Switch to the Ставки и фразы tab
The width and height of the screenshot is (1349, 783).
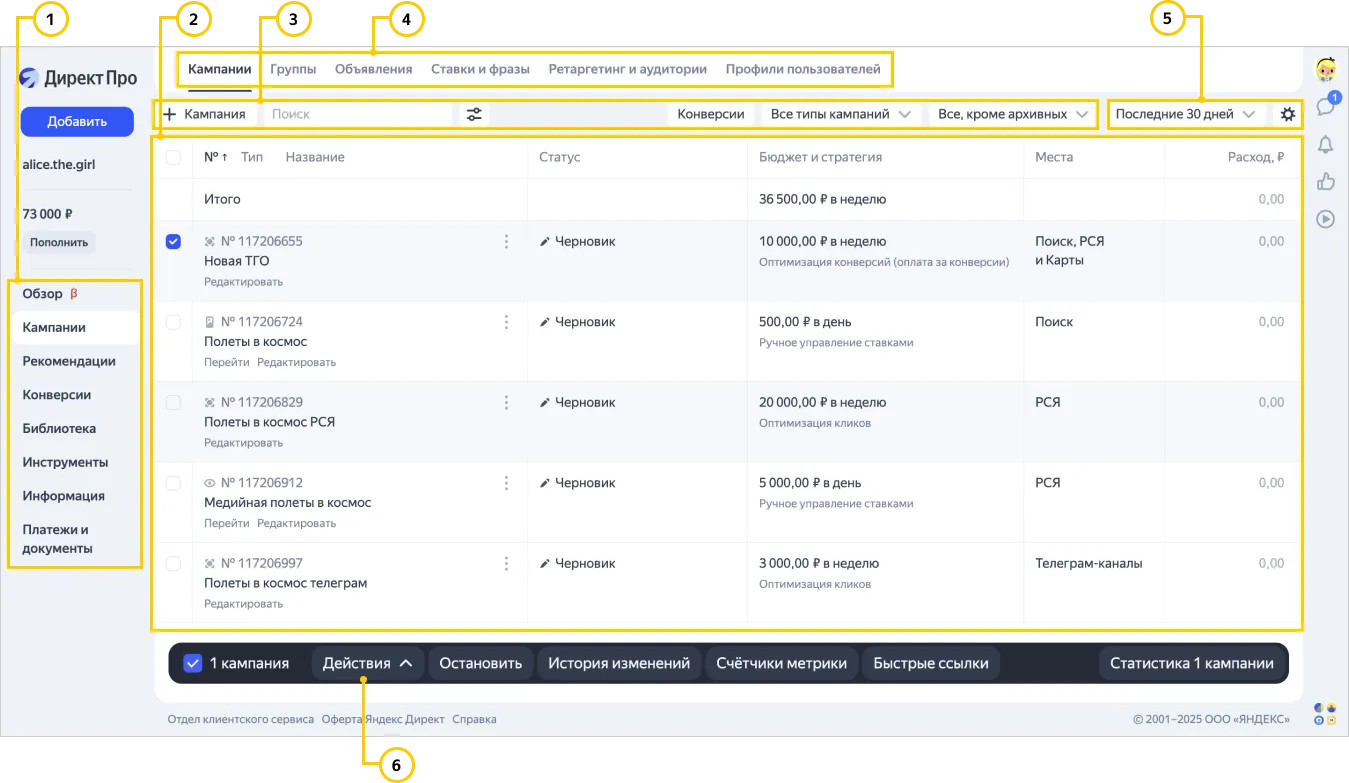click(x=481, y=69)
